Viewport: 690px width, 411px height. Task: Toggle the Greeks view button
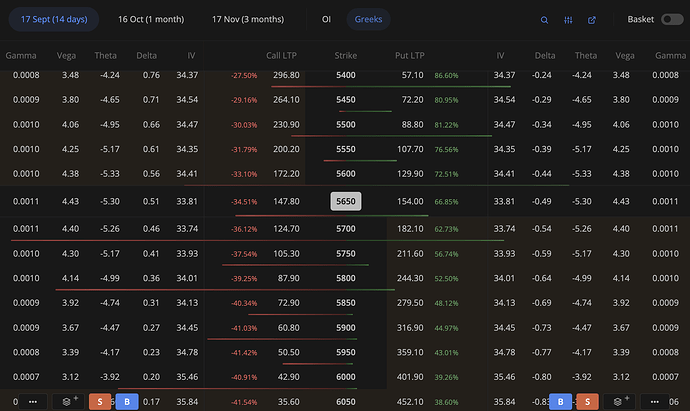tap(369, 19)
